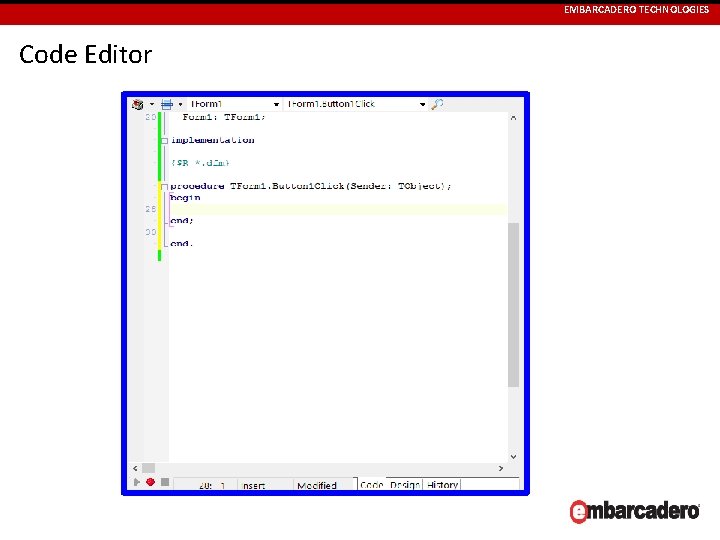Click line number 20 in the gutter
Image resolution: width=720 pixels, height=540 pixels.
(x=151, y=117)
